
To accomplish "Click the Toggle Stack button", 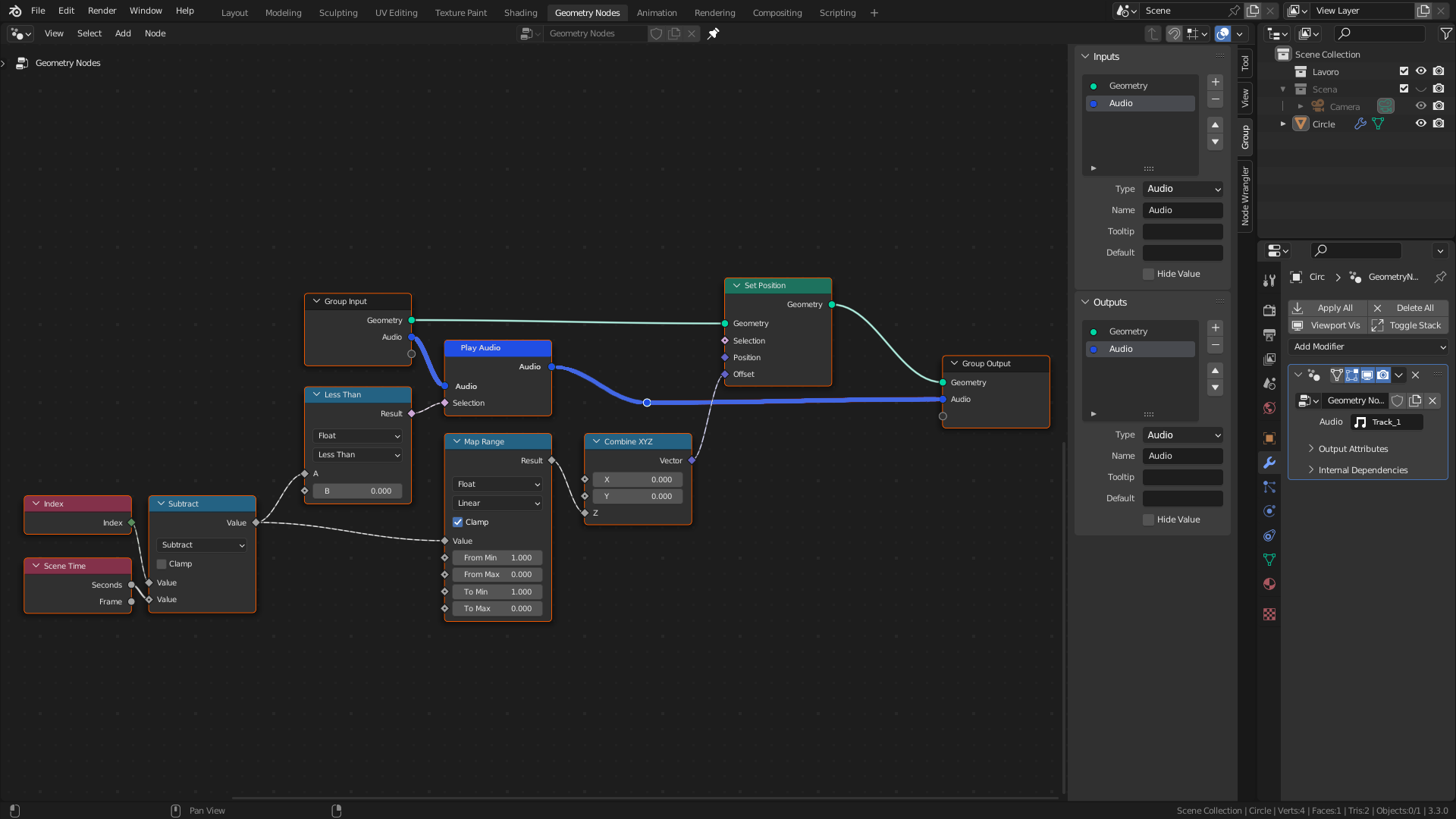I will 1408,325.
